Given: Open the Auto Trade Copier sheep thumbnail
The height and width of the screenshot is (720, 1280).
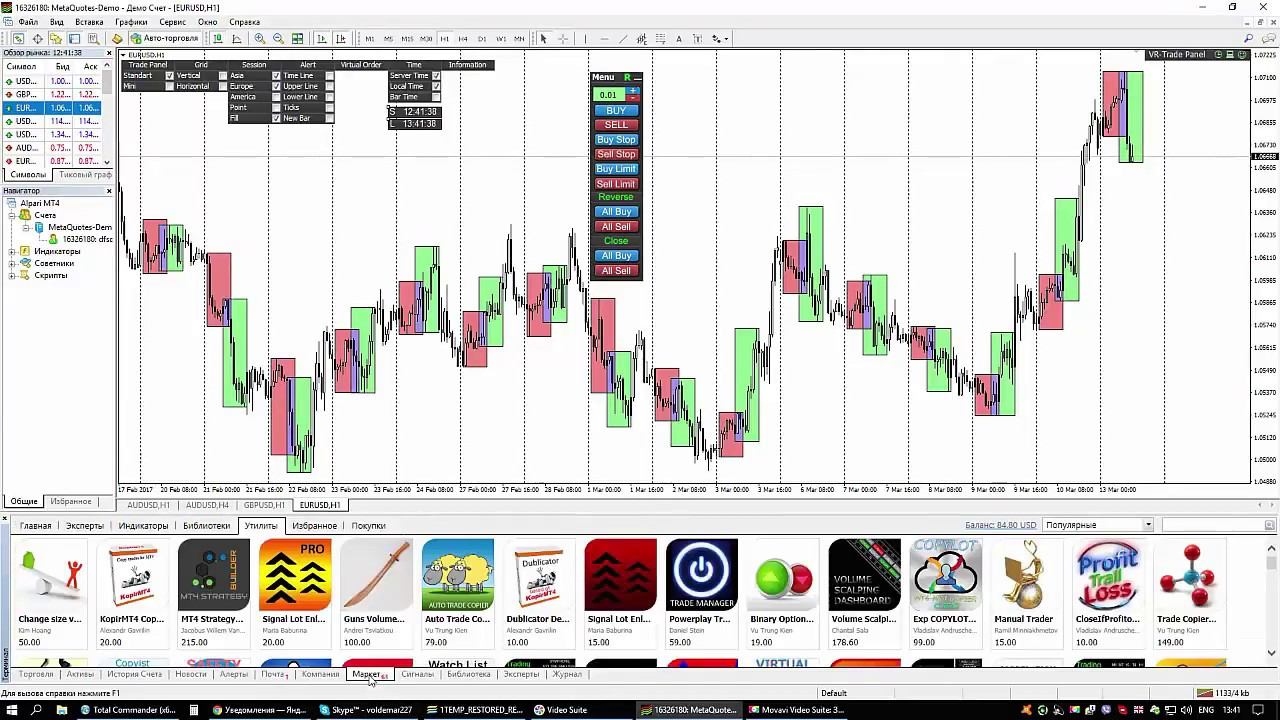Looking at the screenshot, I should (x=458, y=575).
